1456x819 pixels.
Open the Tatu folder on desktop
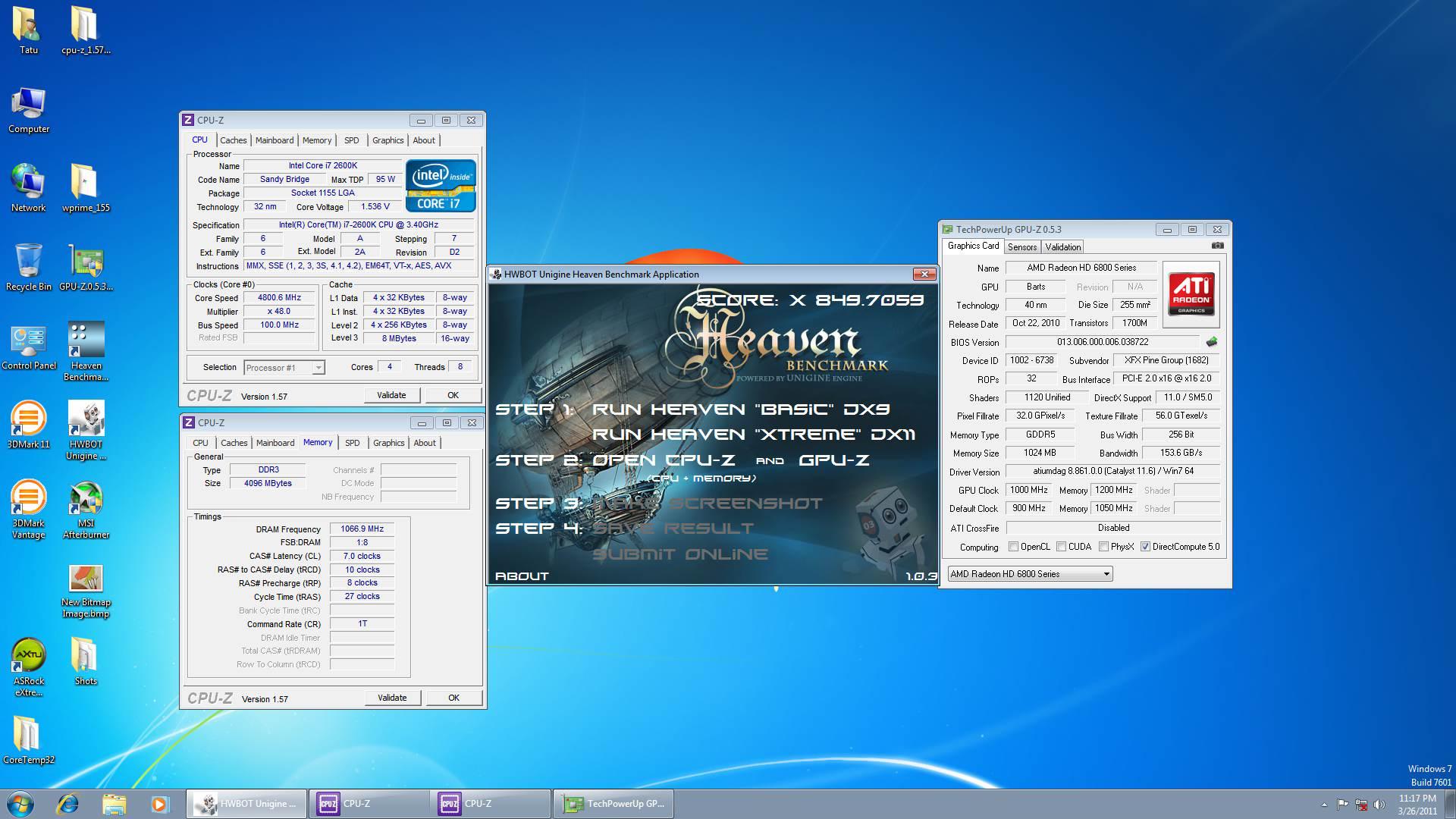[28, 30]
